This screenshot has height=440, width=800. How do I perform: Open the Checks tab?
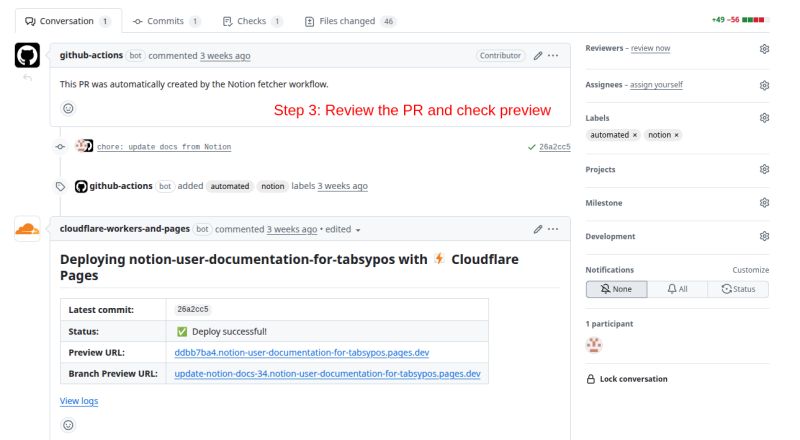click(x=252, y=21)
